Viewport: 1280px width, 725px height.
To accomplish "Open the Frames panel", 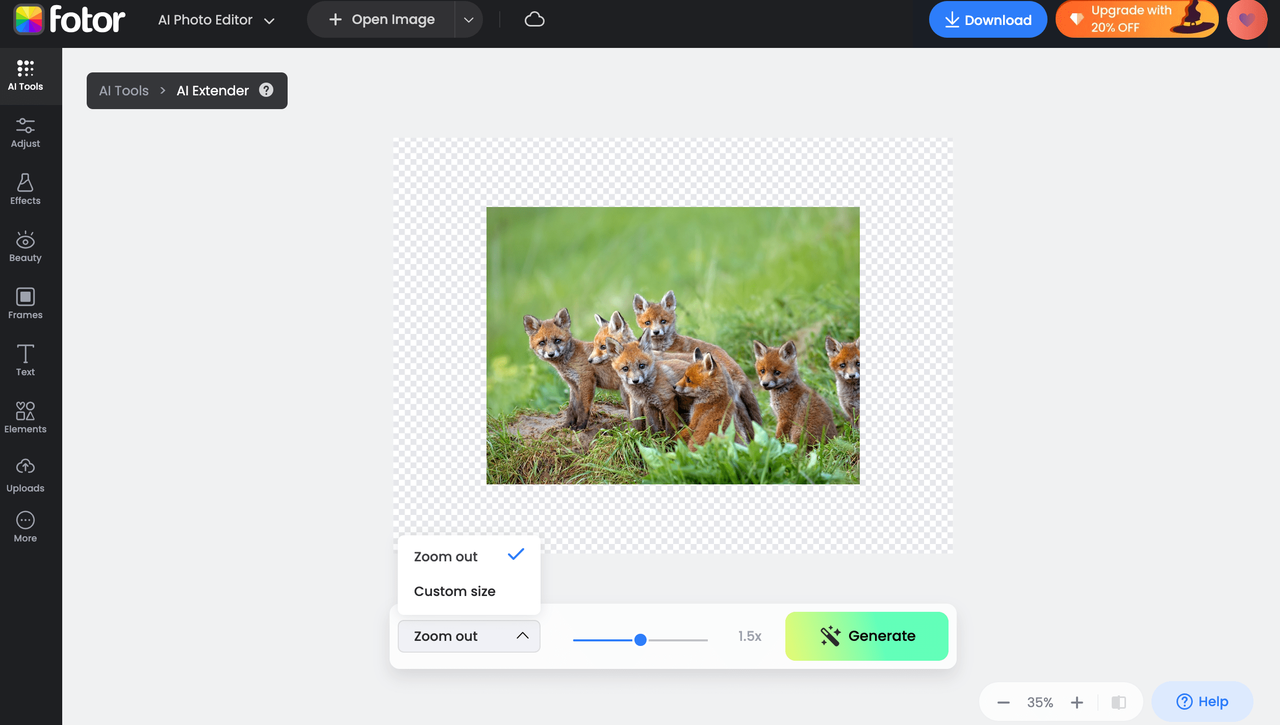I will [x=25, y=302].
